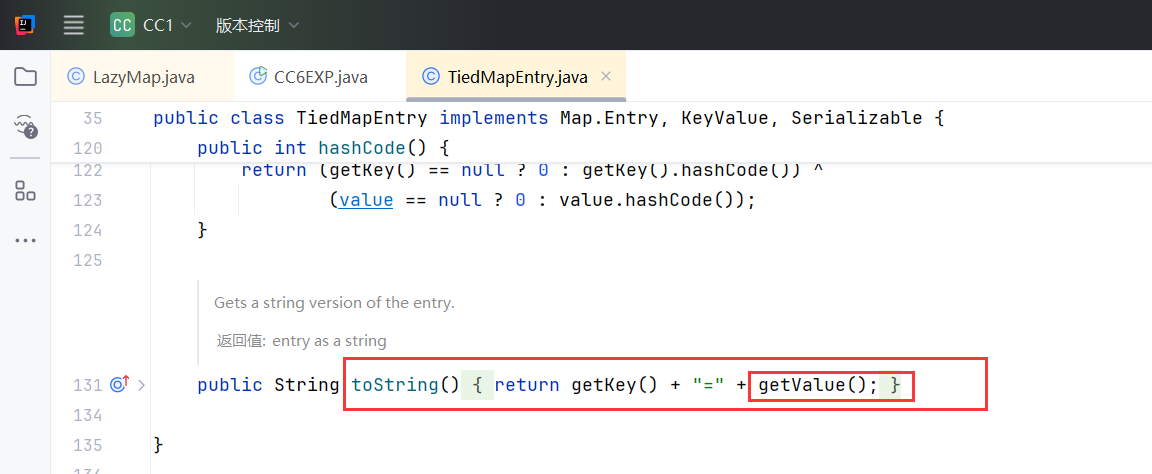
Task: Open the hamburger main menu
Action: (74, 26)
